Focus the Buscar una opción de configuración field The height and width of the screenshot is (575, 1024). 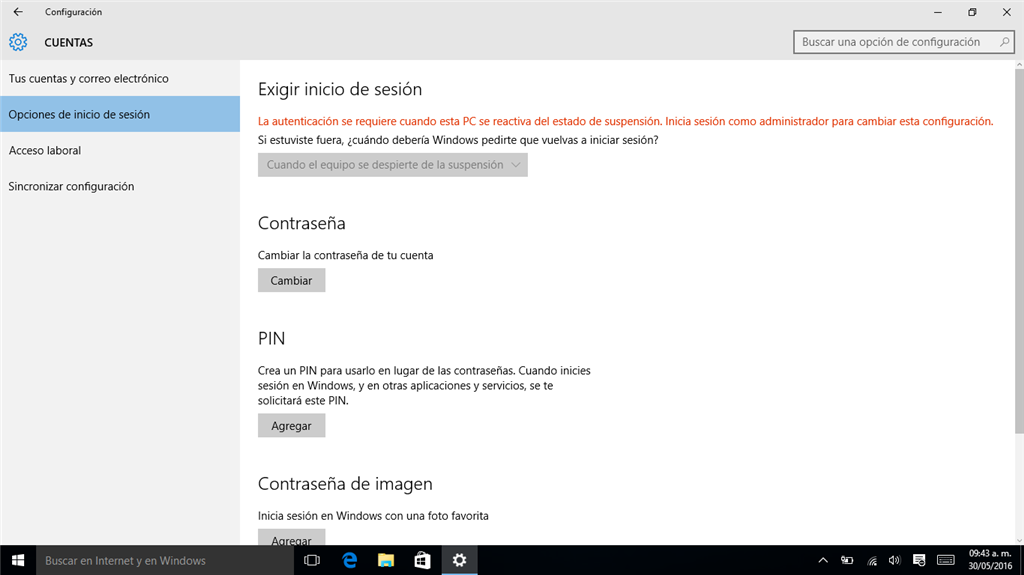[x=903, y=42]
